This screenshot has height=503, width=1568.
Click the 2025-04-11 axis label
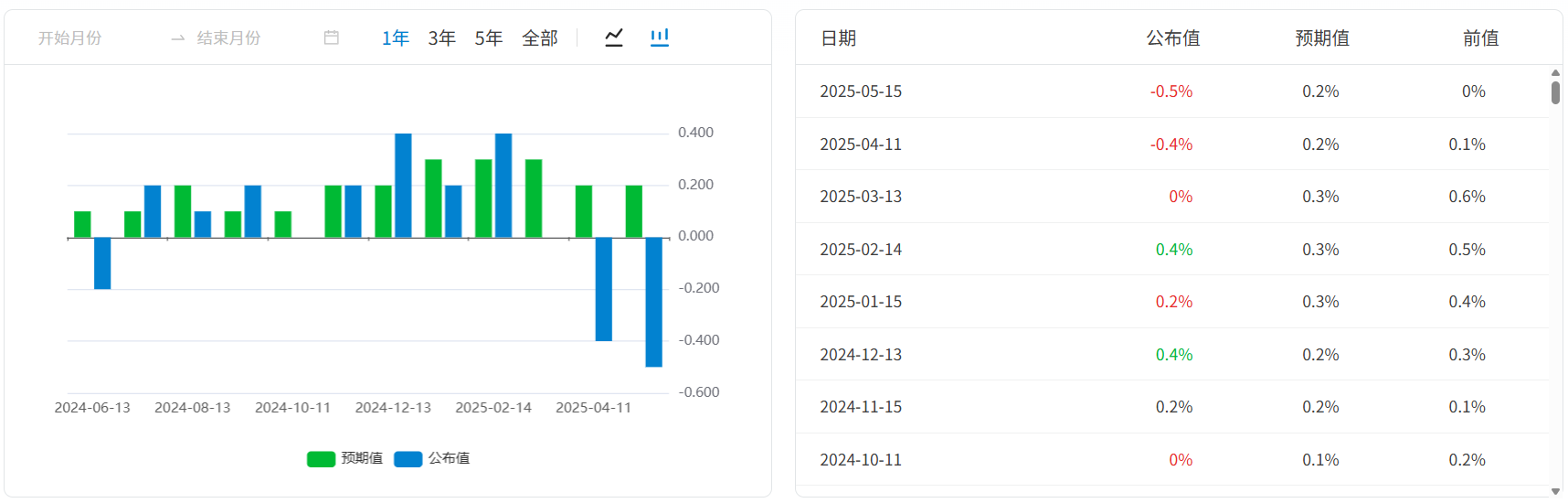tap(594, 408)
